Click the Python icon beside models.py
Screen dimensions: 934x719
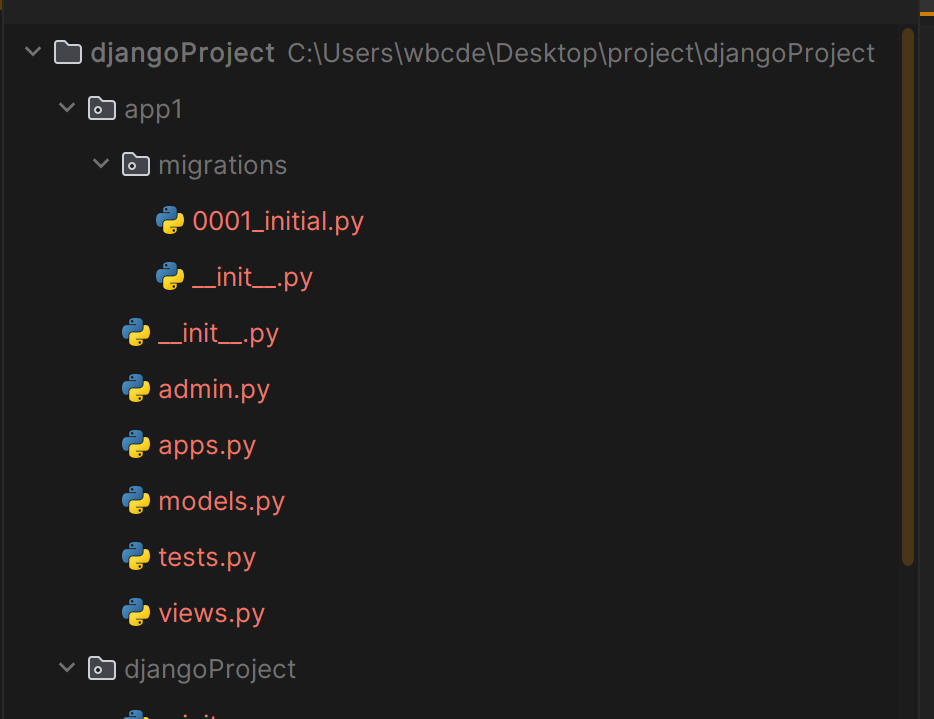click(x=136, y=501)
